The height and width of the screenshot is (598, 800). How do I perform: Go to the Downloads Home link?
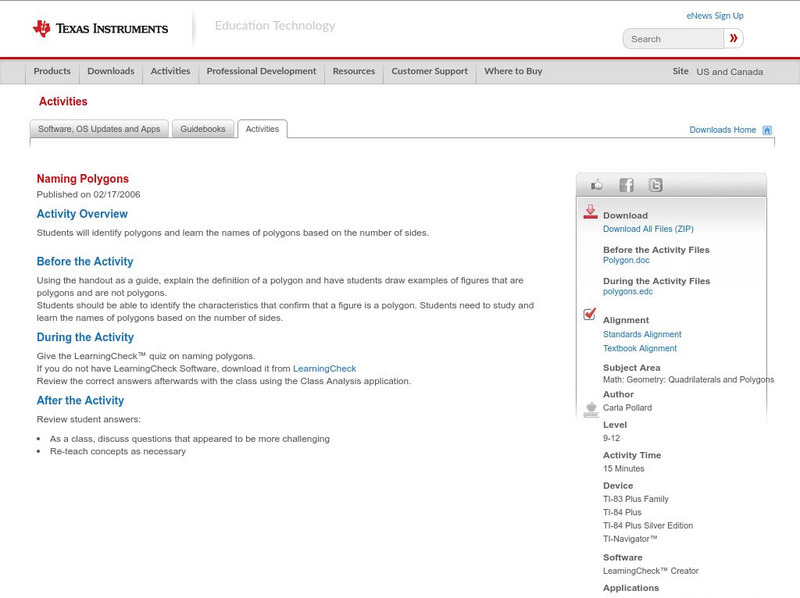point(722,130)
